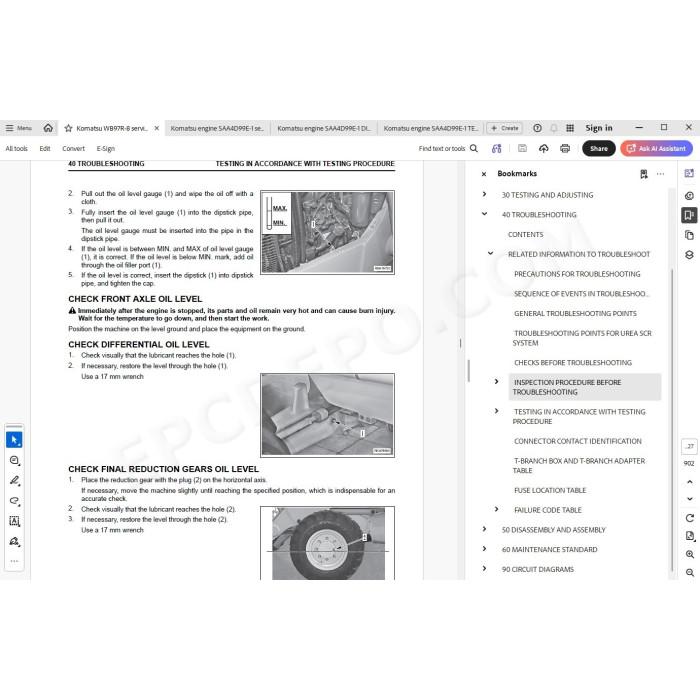Select the freehand draw lasso tool

pos(14,501)
